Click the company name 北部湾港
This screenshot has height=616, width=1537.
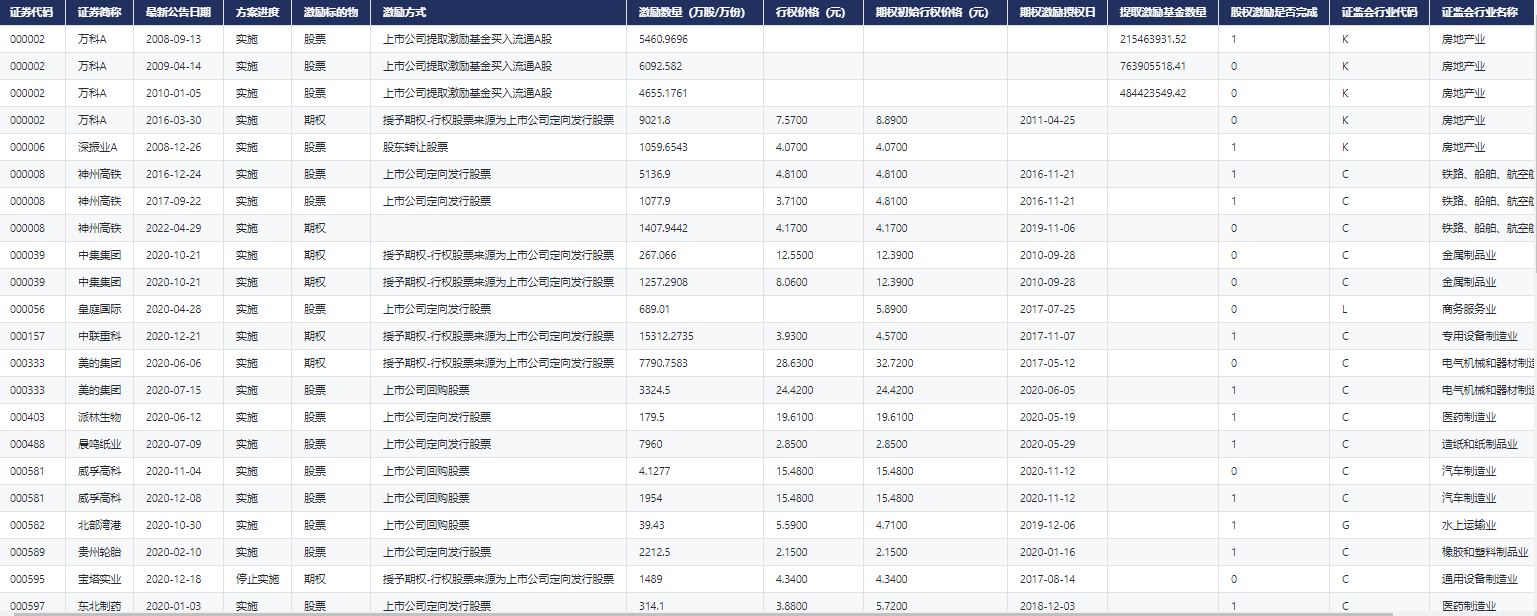coord(99,525)
